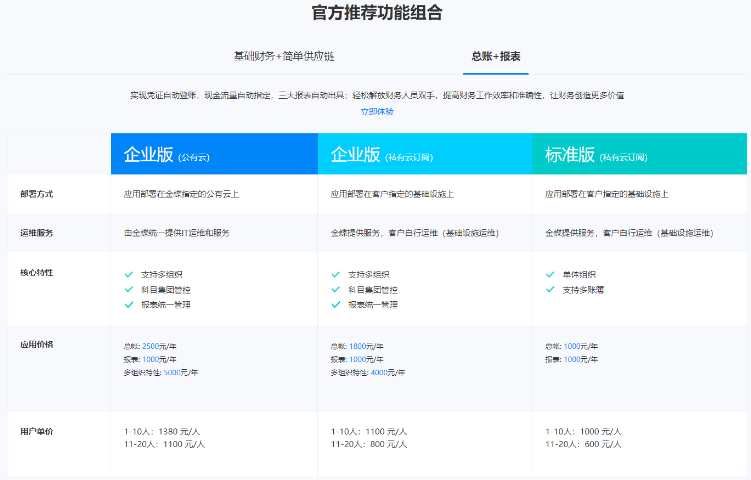Click check icon beside 报表统一管理 in 公有云 column

point(129,305)
